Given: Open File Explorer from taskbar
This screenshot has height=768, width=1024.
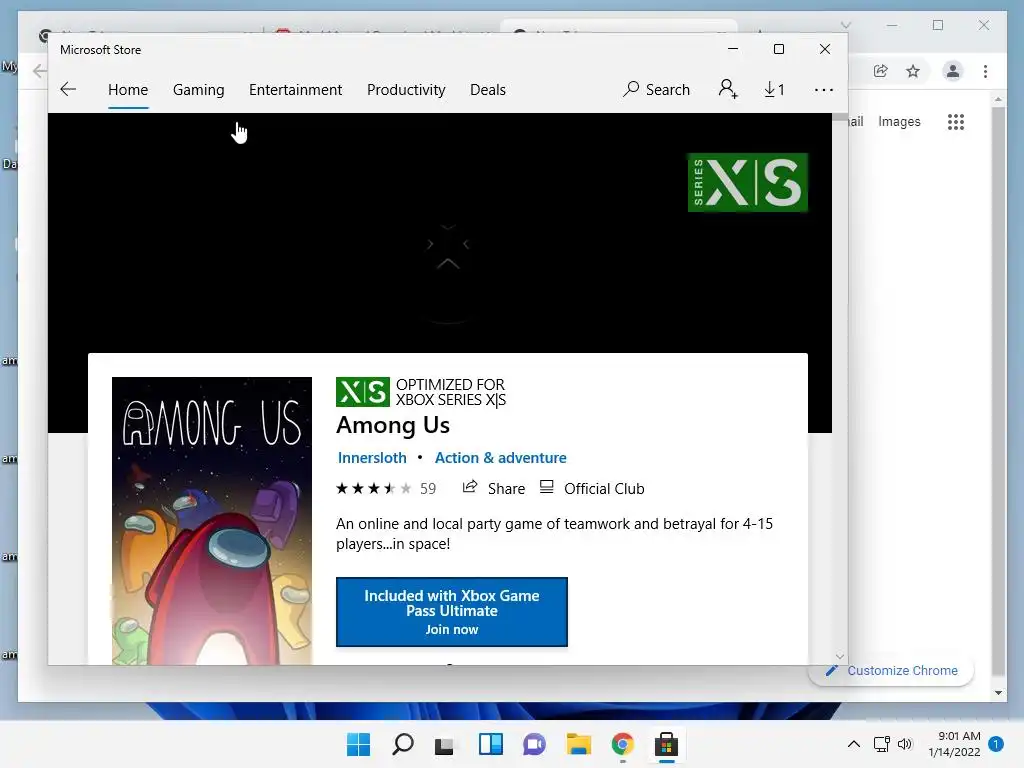Looking at the screenshot, I should (578, 744).
